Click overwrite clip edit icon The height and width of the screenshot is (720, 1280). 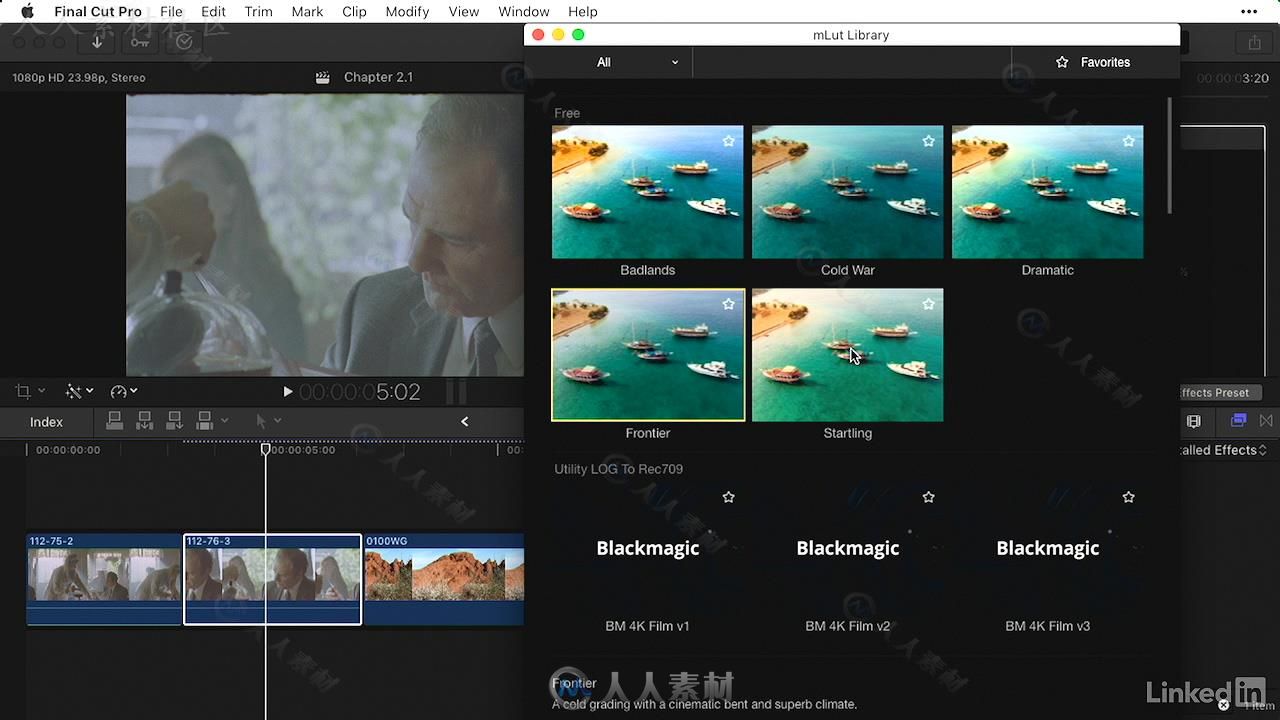(205, 421)
